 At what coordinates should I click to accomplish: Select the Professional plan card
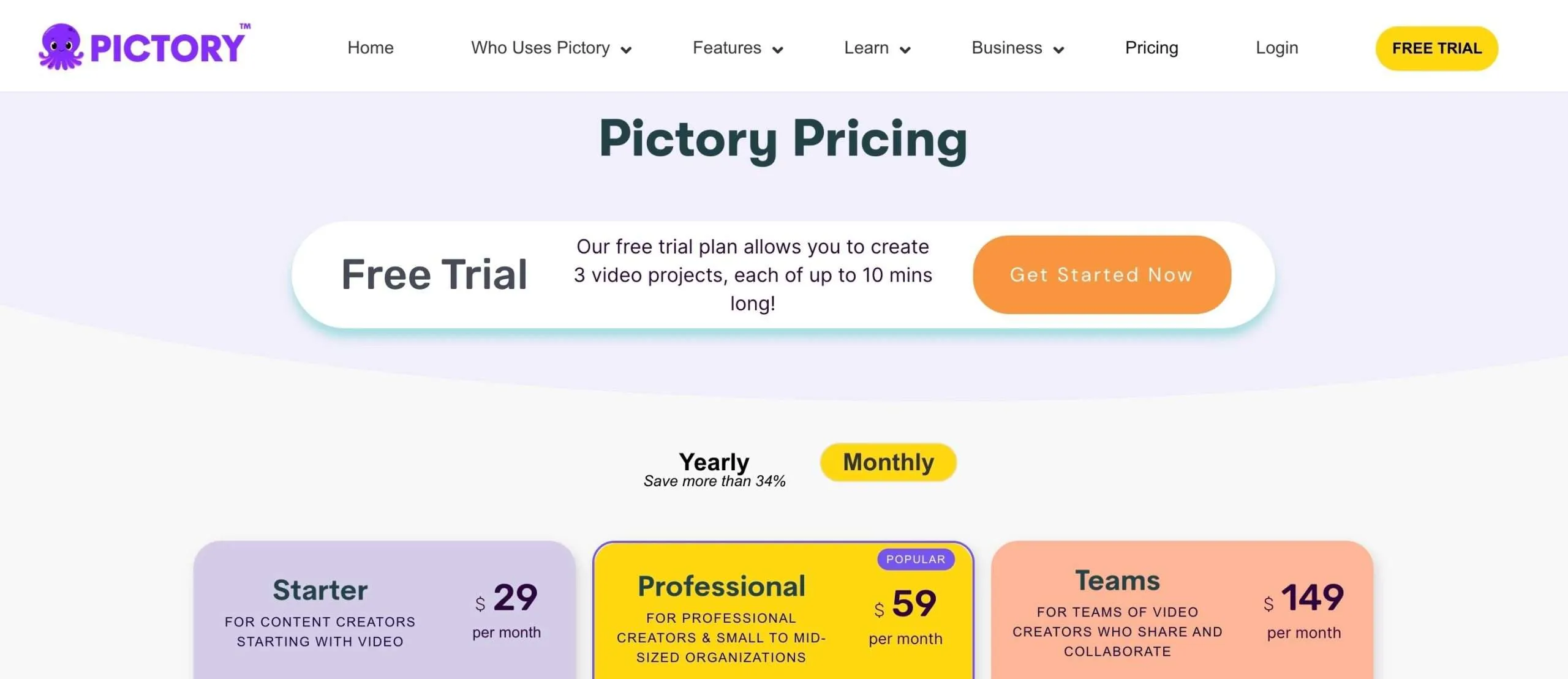click(783, 610)
